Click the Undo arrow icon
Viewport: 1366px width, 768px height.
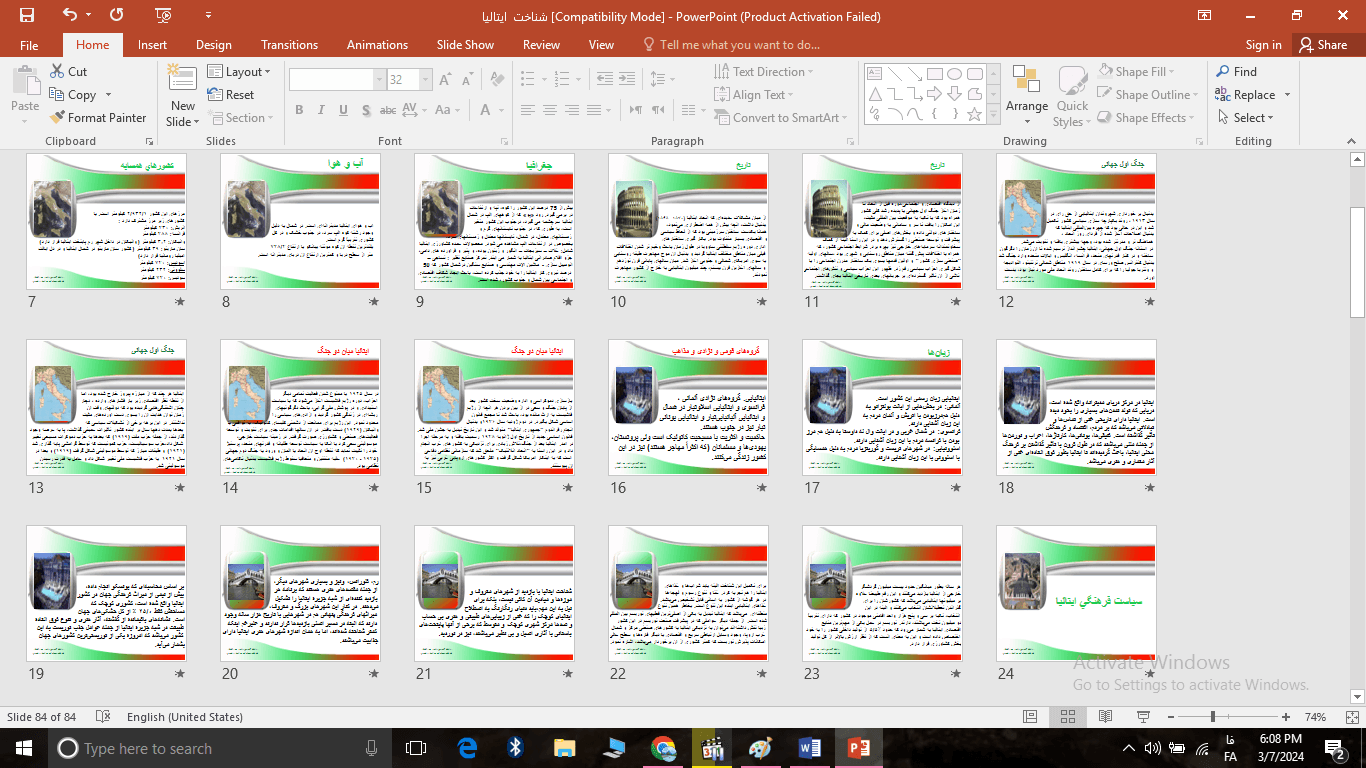(x=70, y=15)
